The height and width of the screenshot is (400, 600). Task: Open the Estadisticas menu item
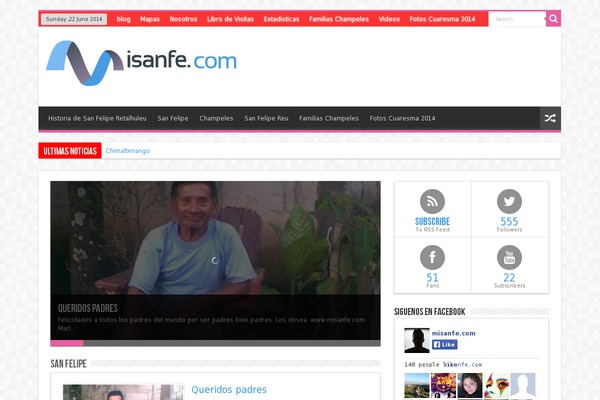click(x=281, y=19)
